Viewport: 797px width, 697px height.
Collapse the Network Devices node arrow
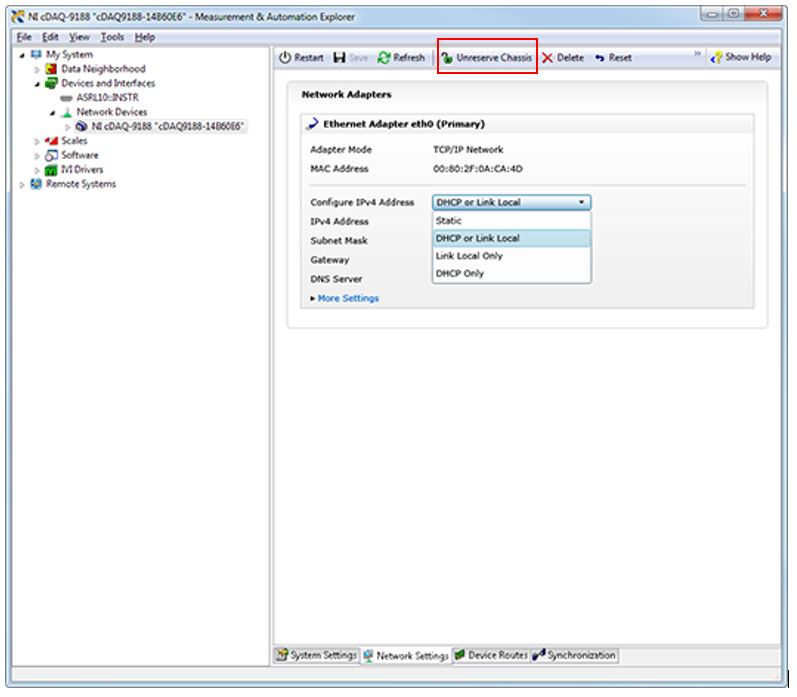(x=52, y=112)
